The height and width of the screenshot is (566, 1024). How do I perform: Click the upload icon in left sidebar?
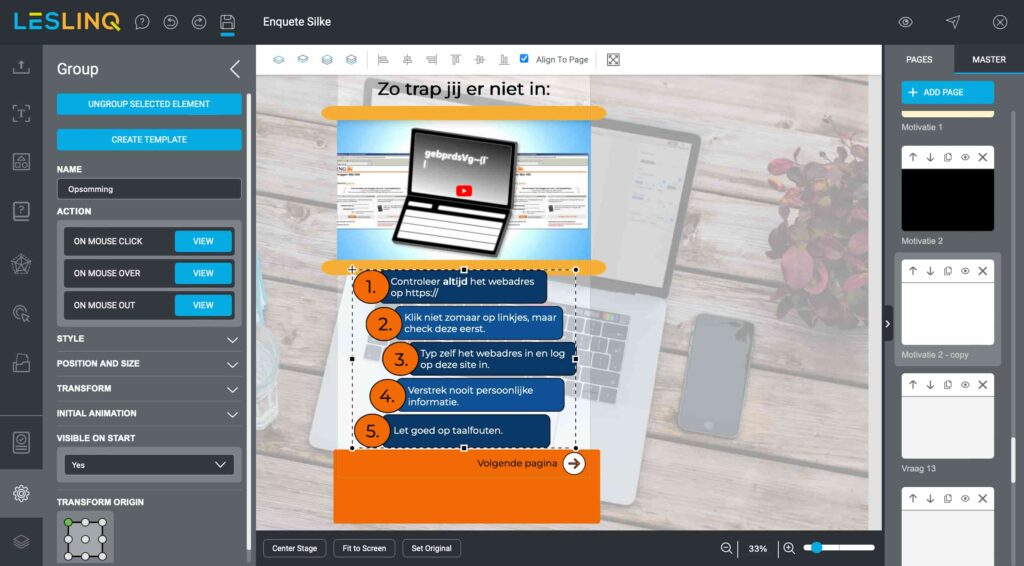tap(21, 67)
